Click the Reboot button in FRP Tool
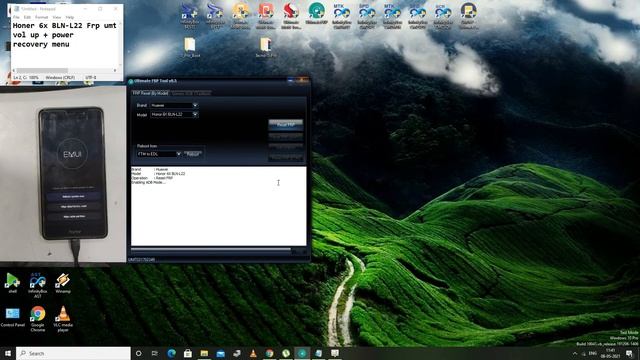The width and height of the screenshot is (640, 360). point(193,154)
